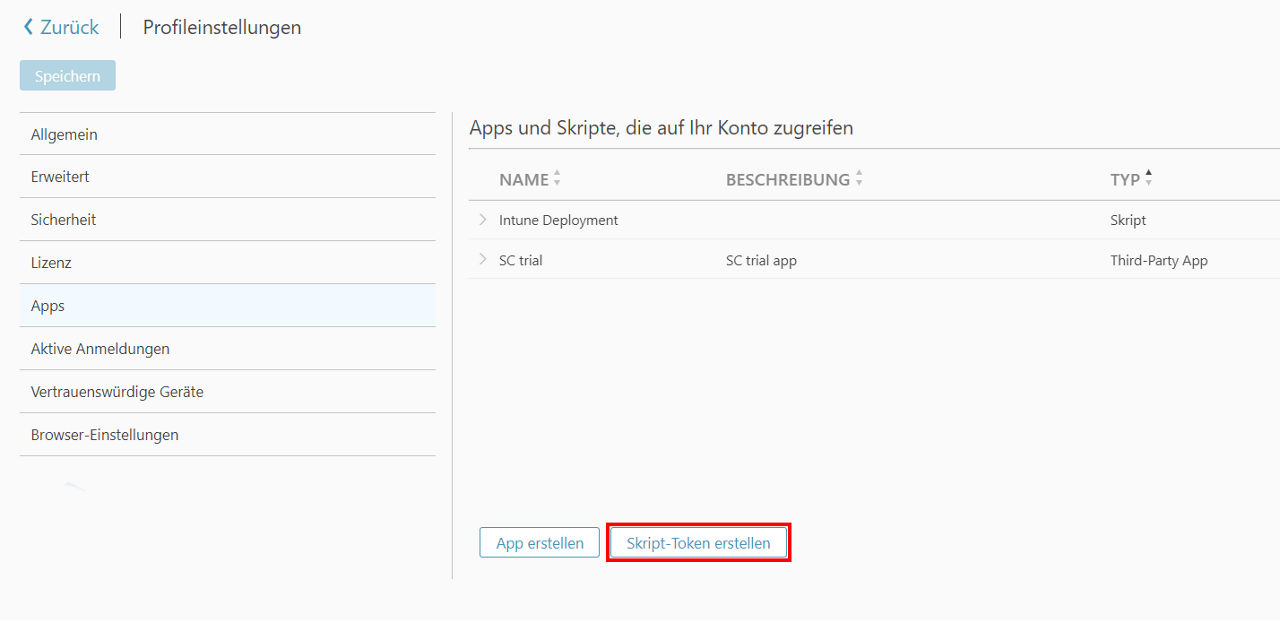Viewport: 1280px width, 620px height.
Task: Click App erstellen button
Action: point(540,543)
